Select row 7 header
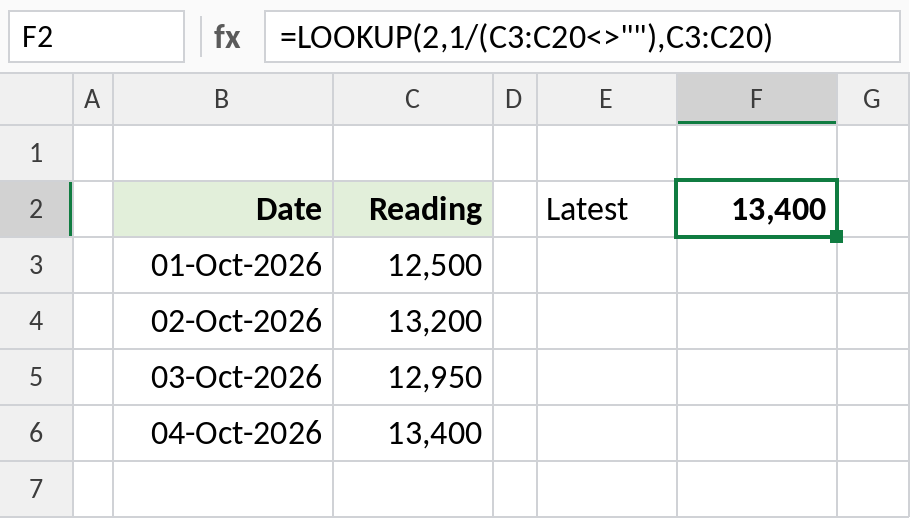This screenshot has width=910, height=518. coord(36,489)
